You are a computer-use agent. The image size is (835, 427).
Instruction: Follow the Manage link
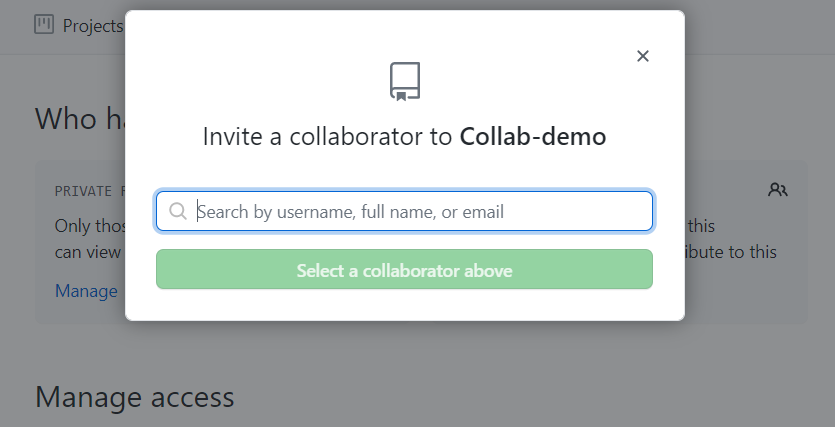coord(86,291)
